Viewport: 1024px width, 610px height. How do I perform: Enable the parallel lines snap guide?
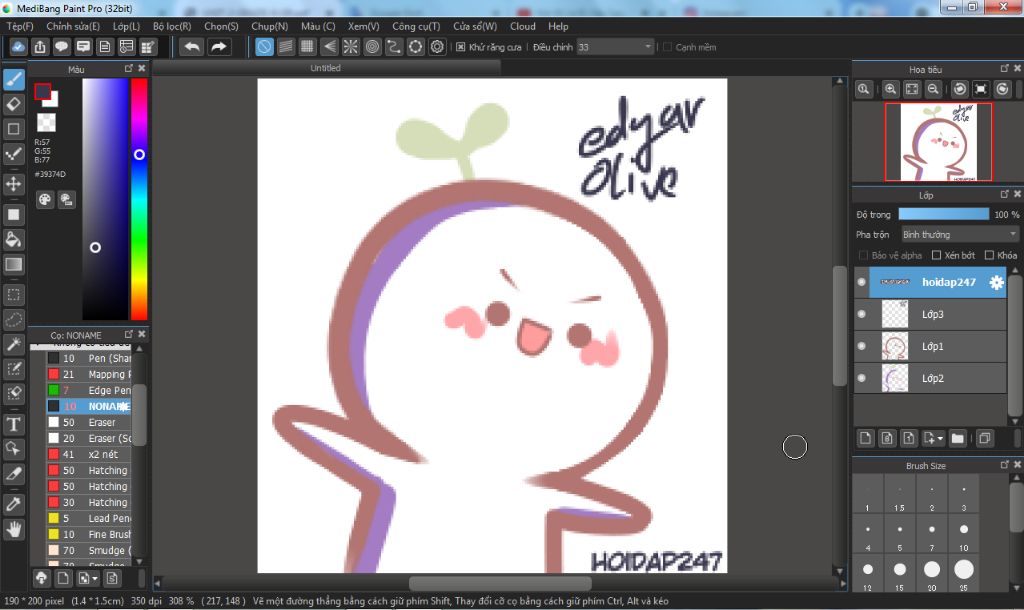click(x=286, y=47)
